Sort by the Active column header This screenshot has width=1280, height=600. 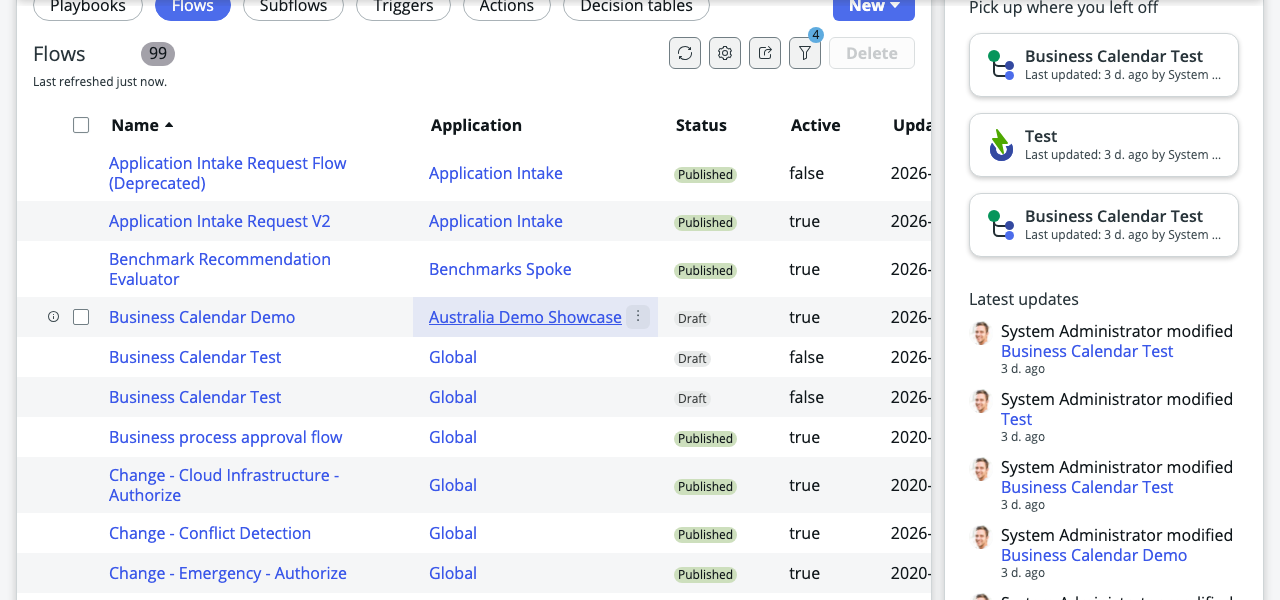pyautogui.click(x=815, y=125)
